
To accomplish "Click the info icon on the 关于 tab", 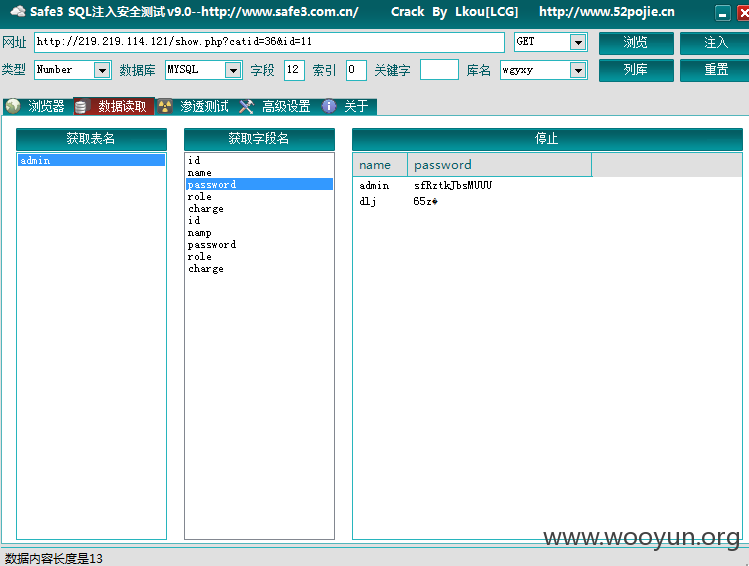I will pyautogui.click(x=329, y=106).
